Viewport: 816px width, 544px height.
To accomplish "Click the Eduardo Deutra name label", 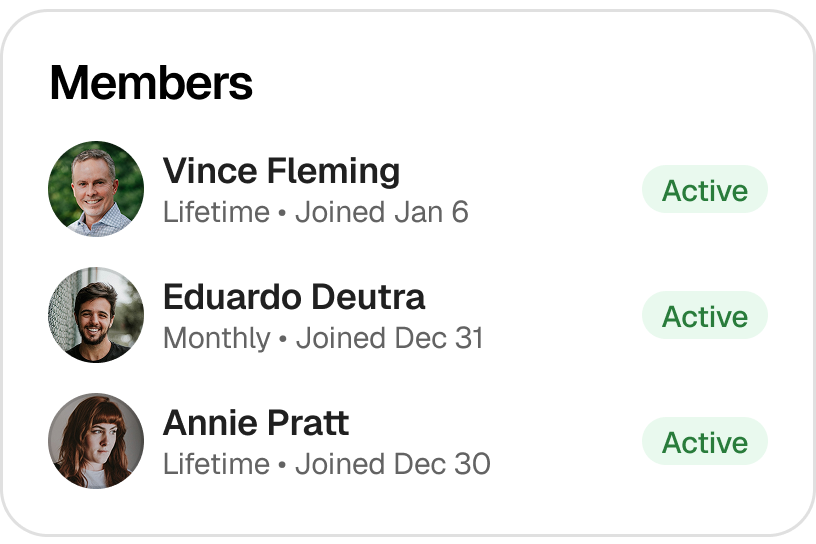I will point(293,297).
